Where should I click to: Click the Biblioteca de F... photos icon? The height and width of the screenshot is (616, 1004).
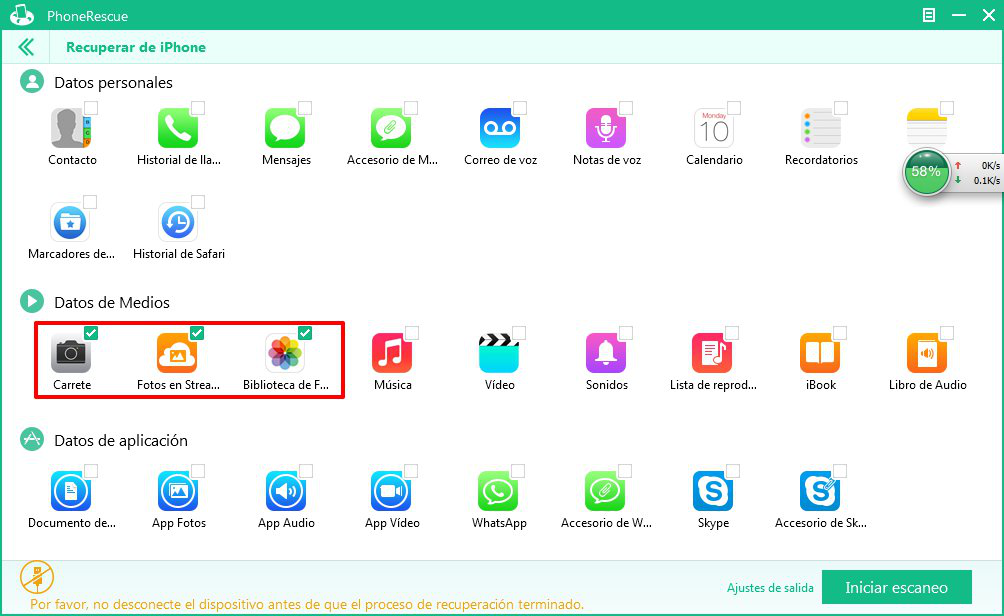click(285, 353)
